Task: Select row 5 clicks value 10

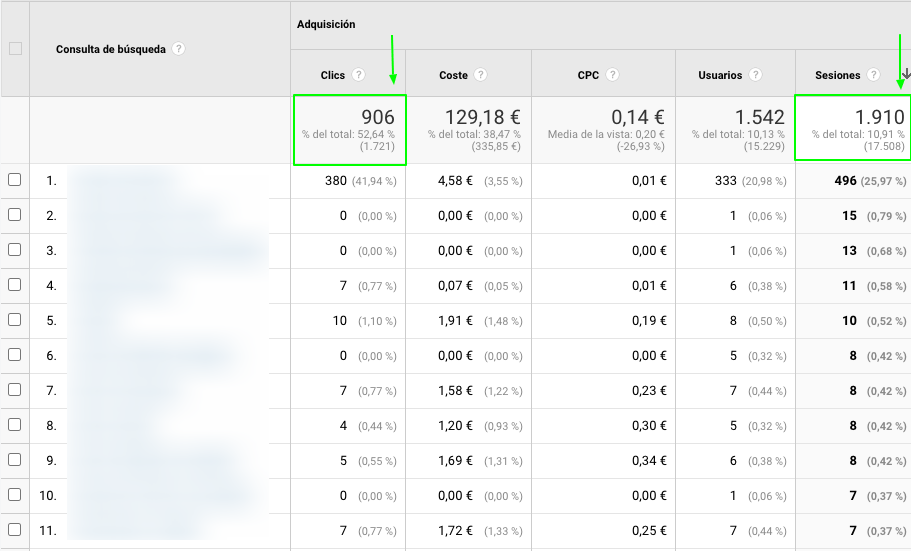Action: point(340,321)
